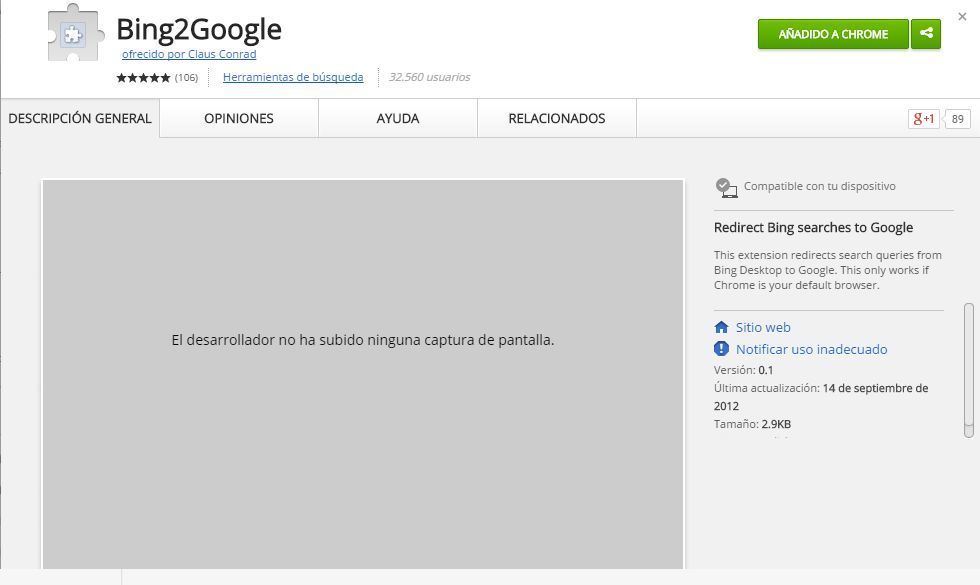
Task: Click the share icon button
Action: tap(926, 34)
